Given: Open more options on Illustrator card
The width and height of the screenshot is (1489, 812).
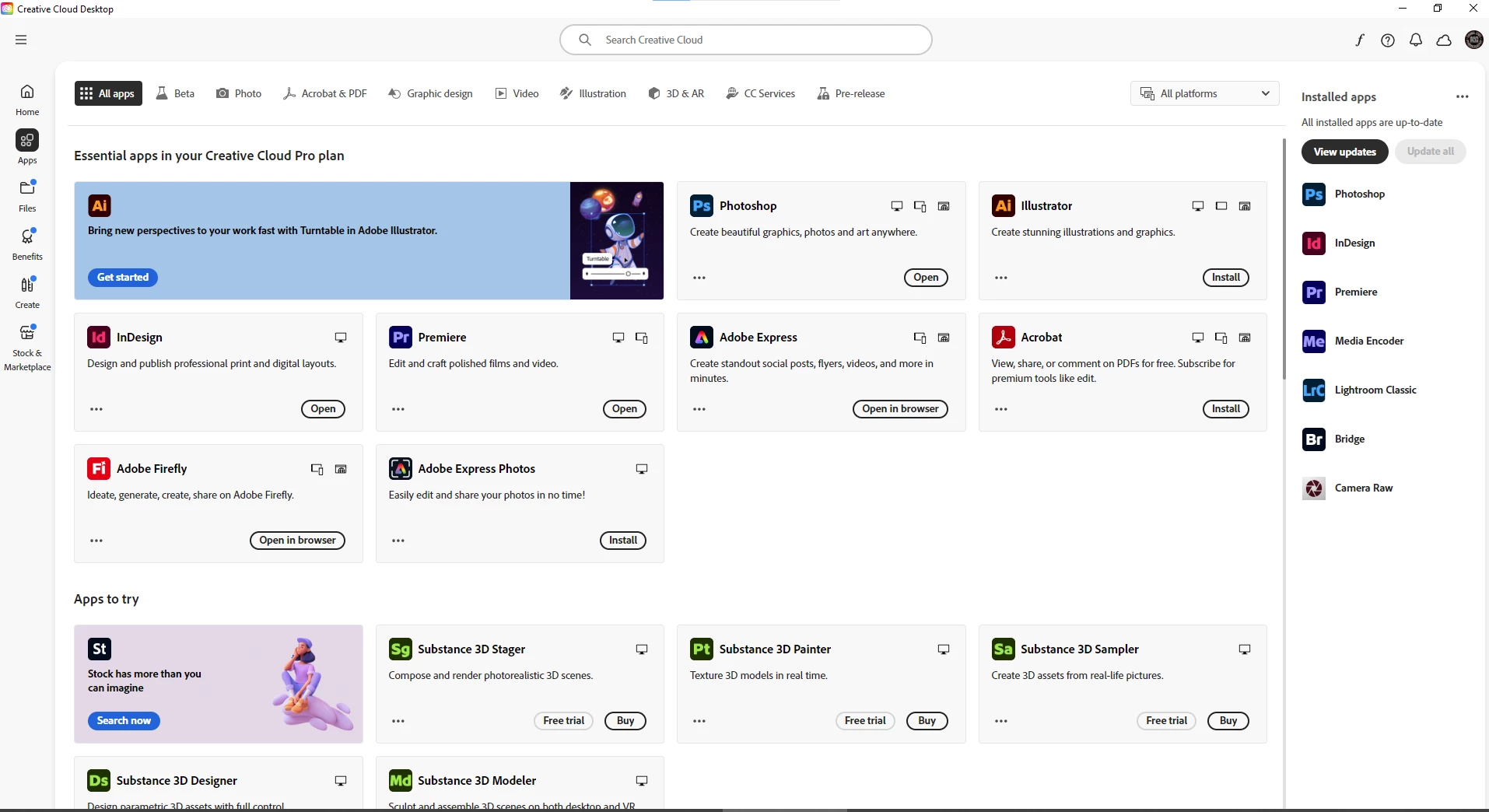Looking at the screenshot, I should (x=1000, y=278).
